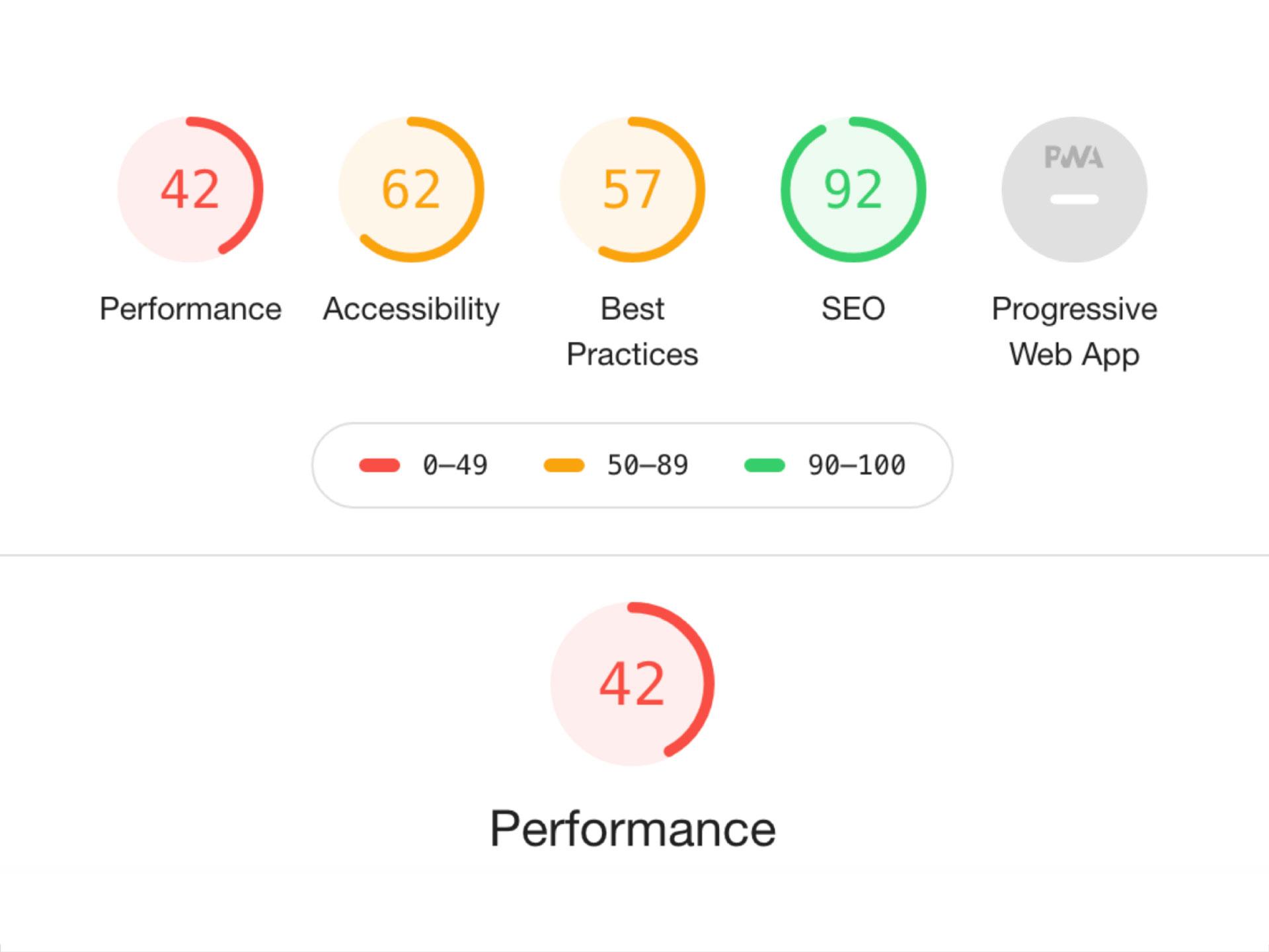The width and height of the screenshot is (1269, 952).
Task: Expand the Performance section details
Action: pos(632,826)
